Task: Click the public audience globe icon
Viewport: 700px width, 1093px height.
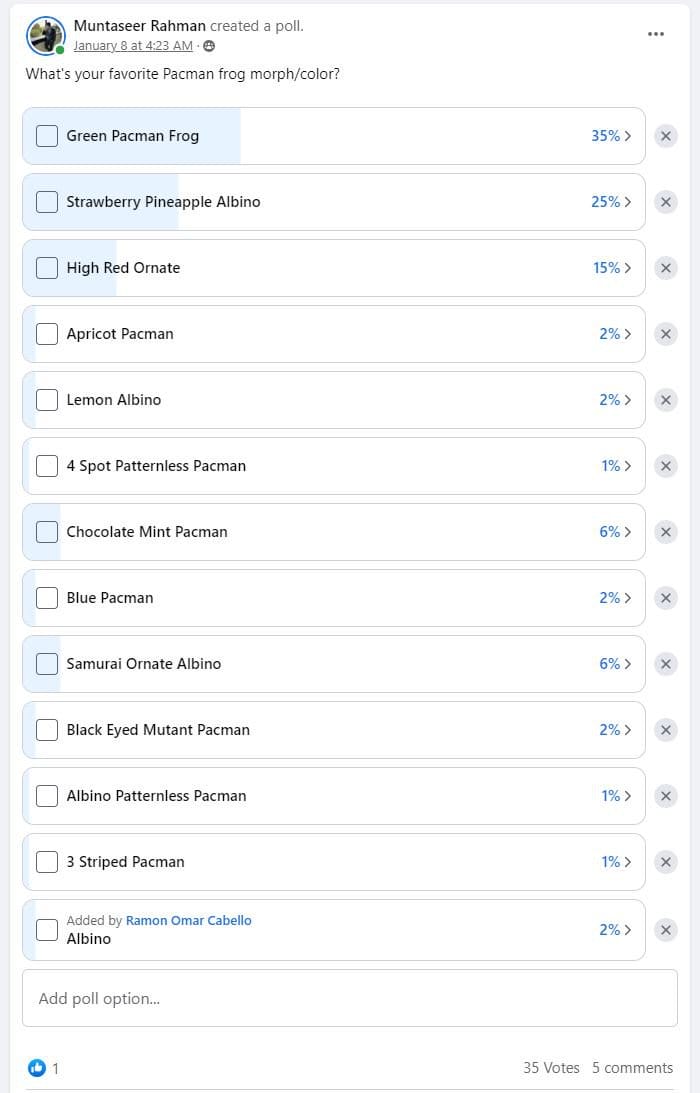Action: pyautogui.click(x=209, y=46)
